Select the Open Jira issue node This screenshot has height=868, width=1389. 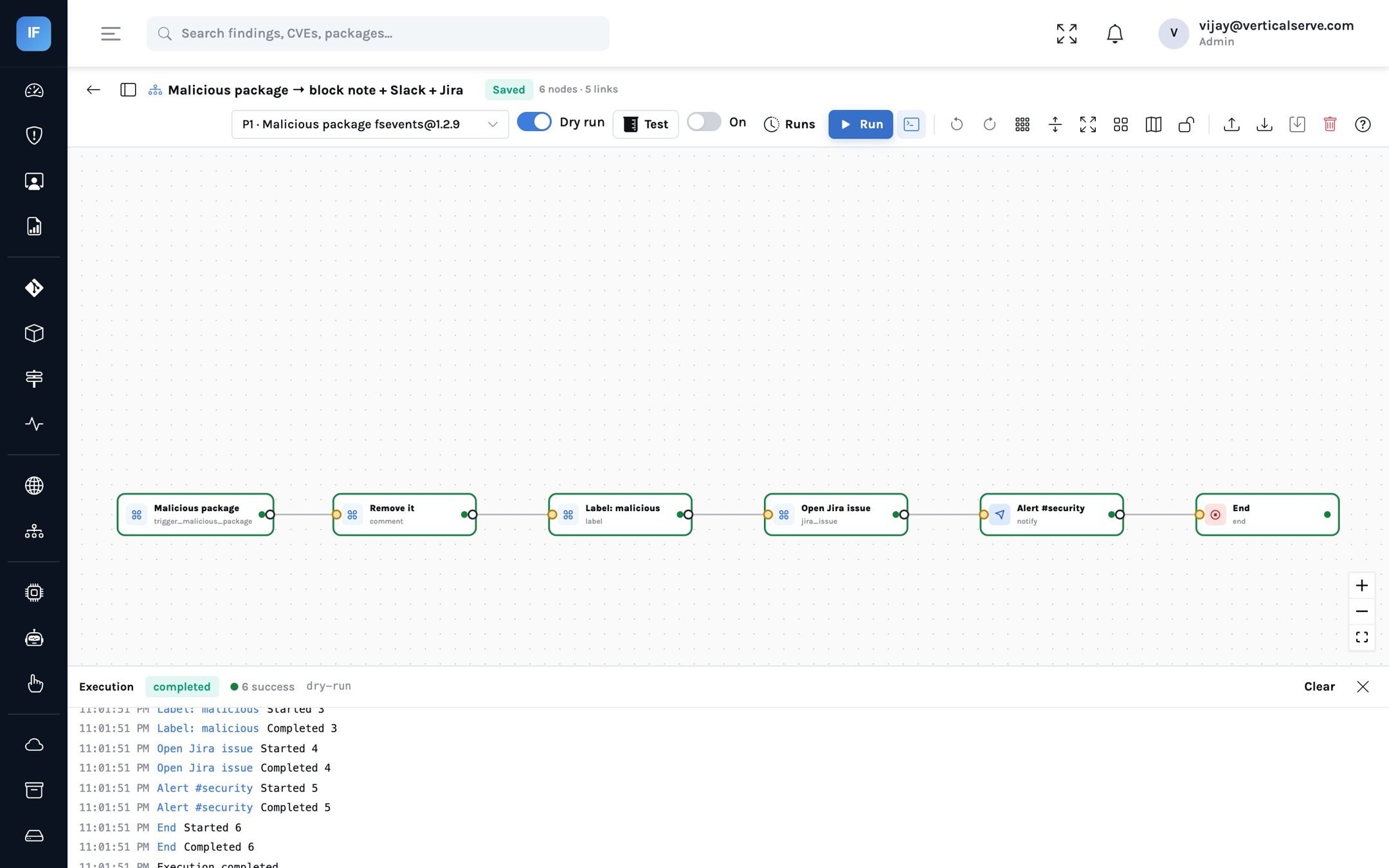coord(835,514)
